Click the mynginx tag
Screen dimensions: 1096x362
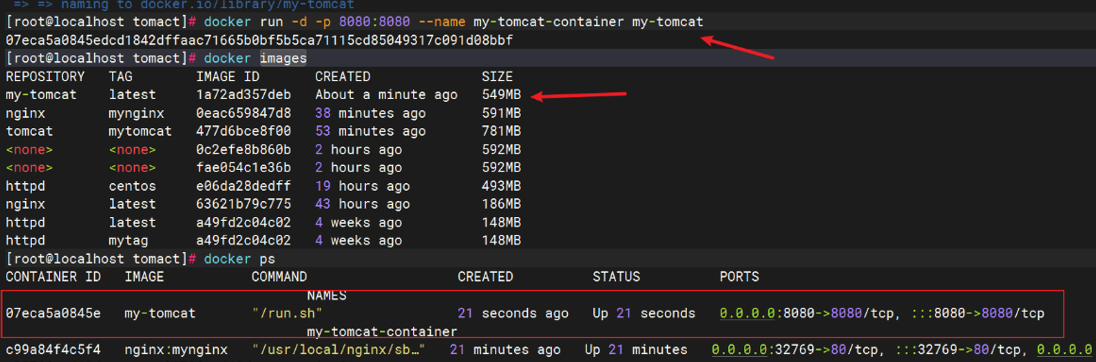click(136, 113)
